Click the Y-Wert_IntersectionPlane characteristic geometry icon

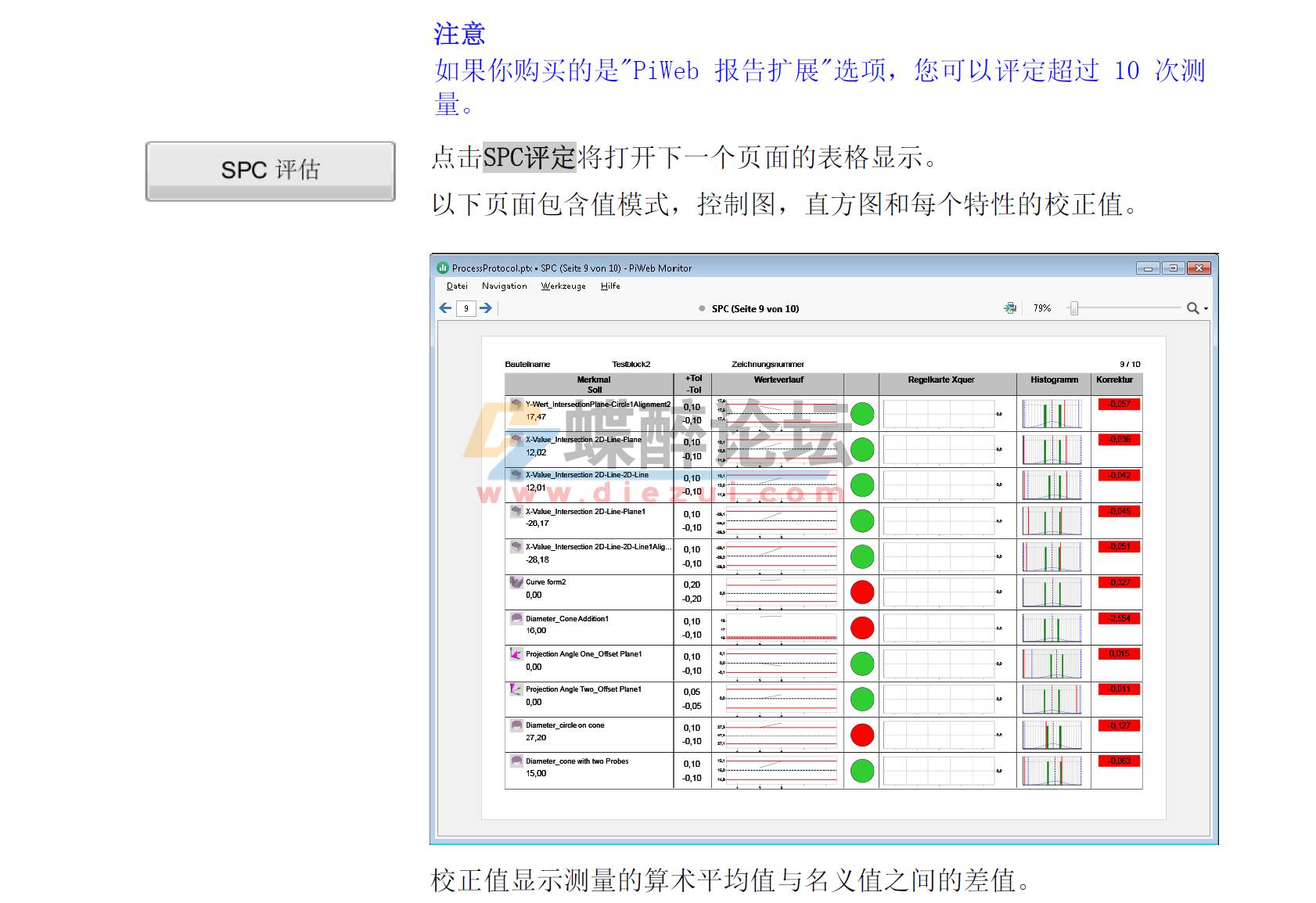516,404
